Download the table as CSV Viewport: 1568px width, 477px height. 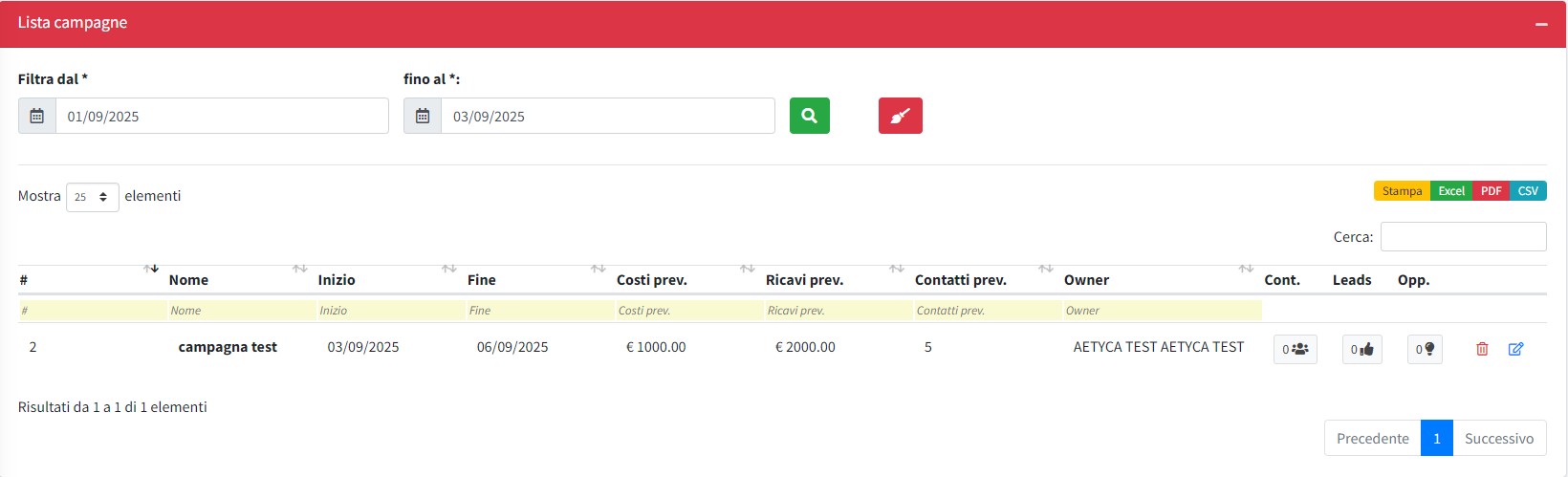coord(1528,191)
